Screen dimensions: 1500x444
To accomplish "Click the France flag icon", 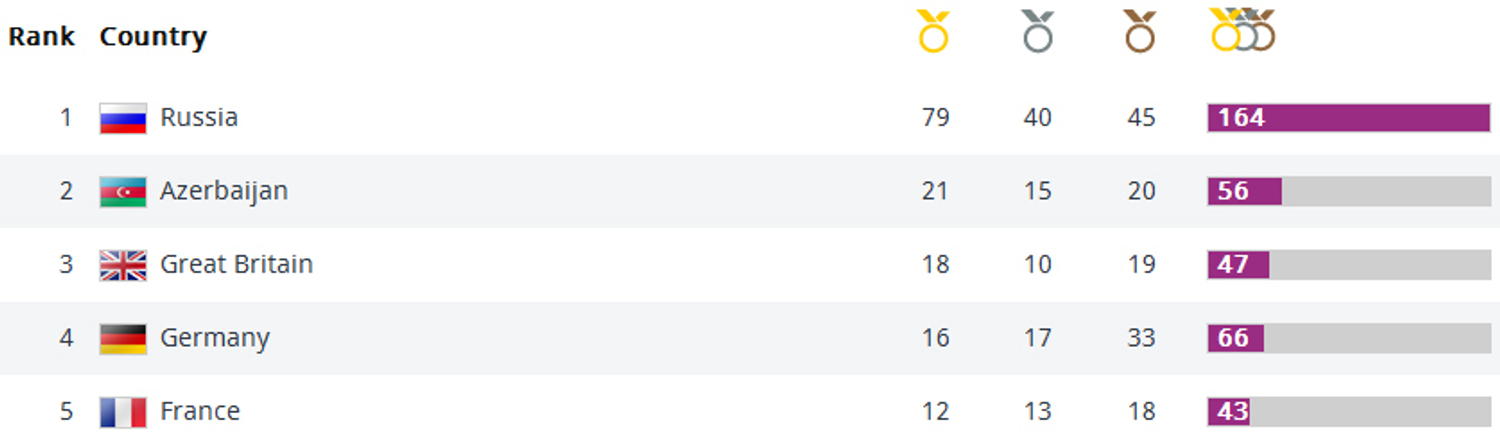I will tap(123, 412).
